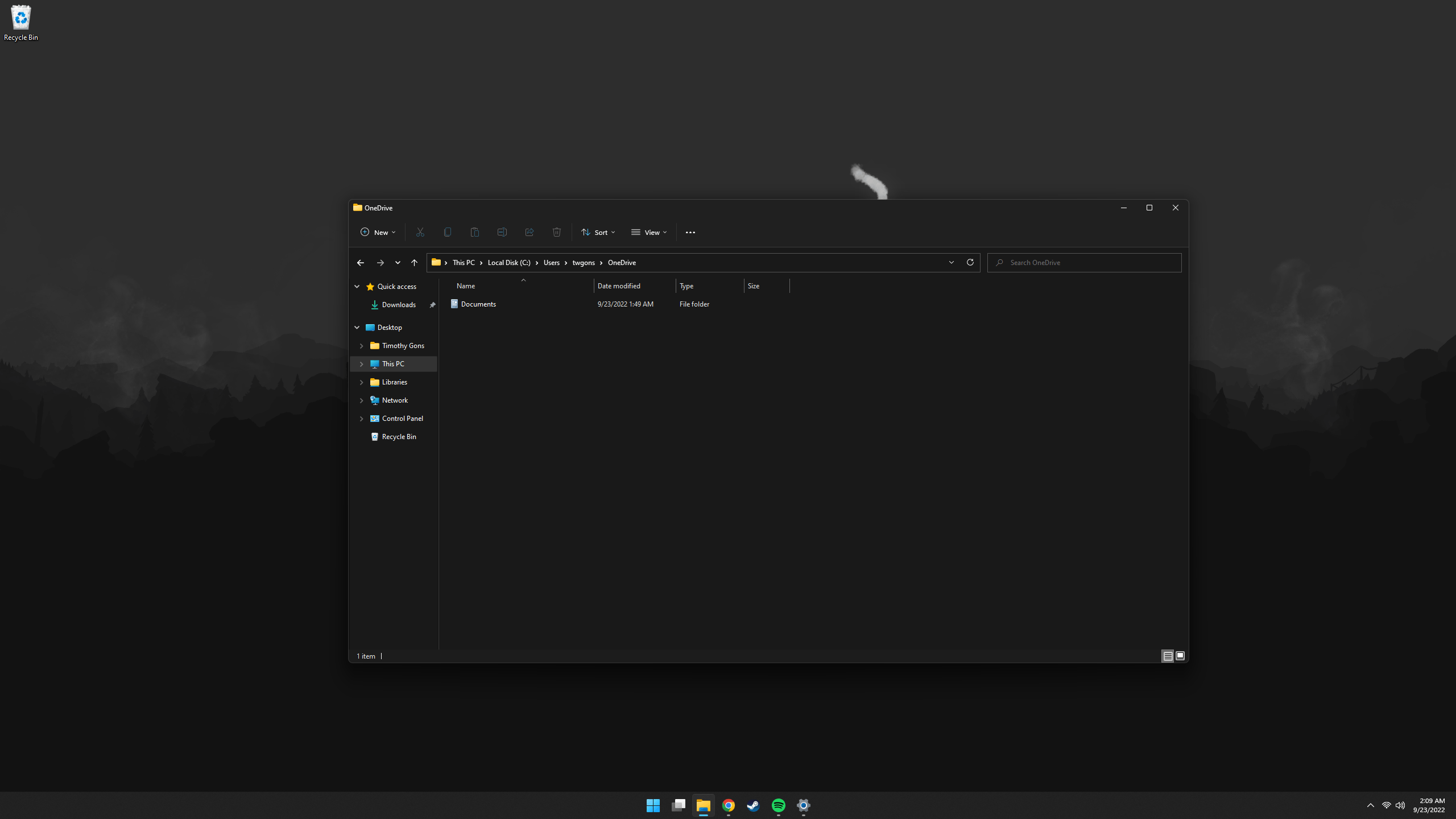Click the Search OneDrive input field

click(x=1085, y=262)
